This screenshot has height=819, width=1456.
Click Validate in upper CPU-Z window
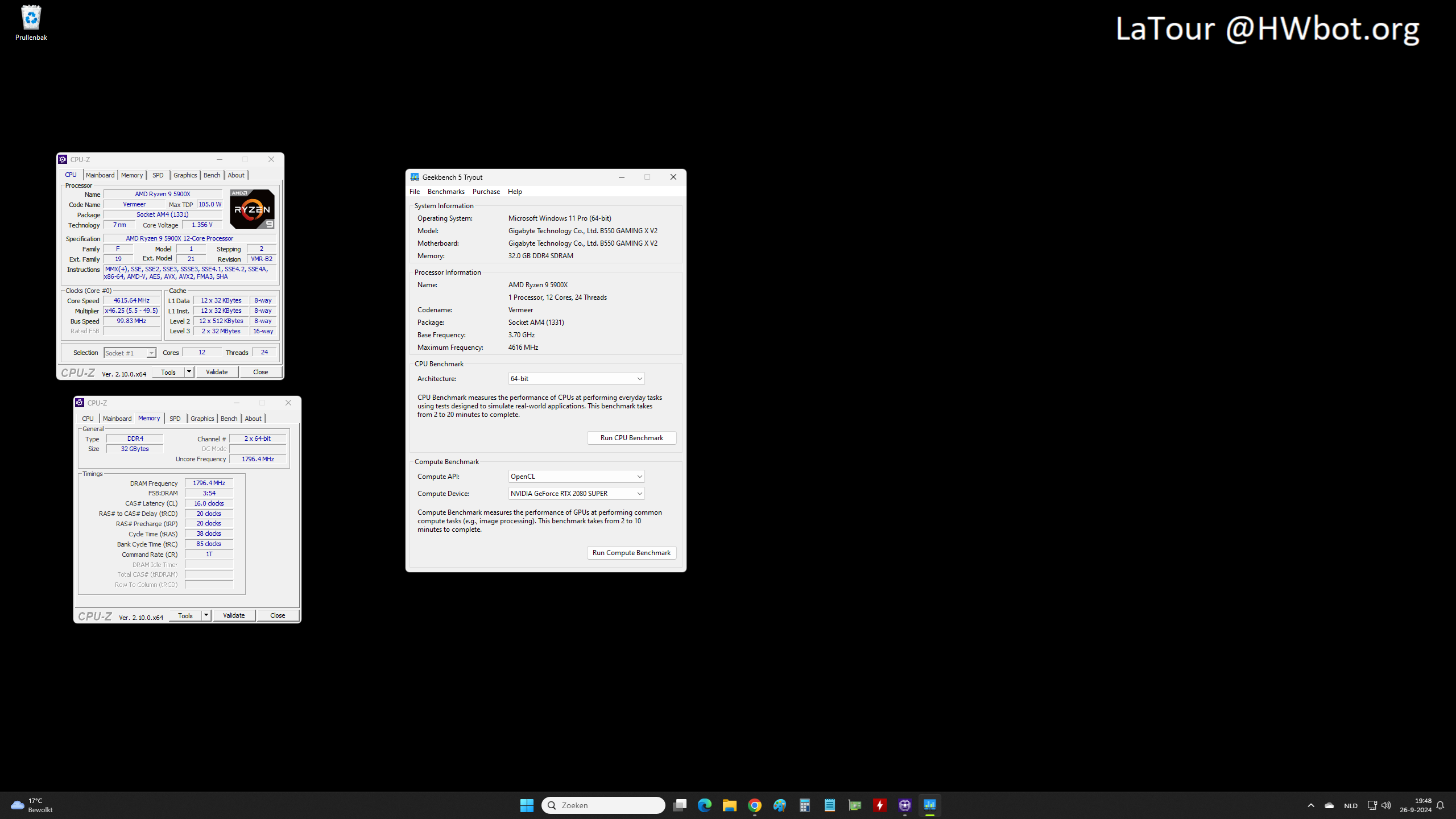pos(217,372)
